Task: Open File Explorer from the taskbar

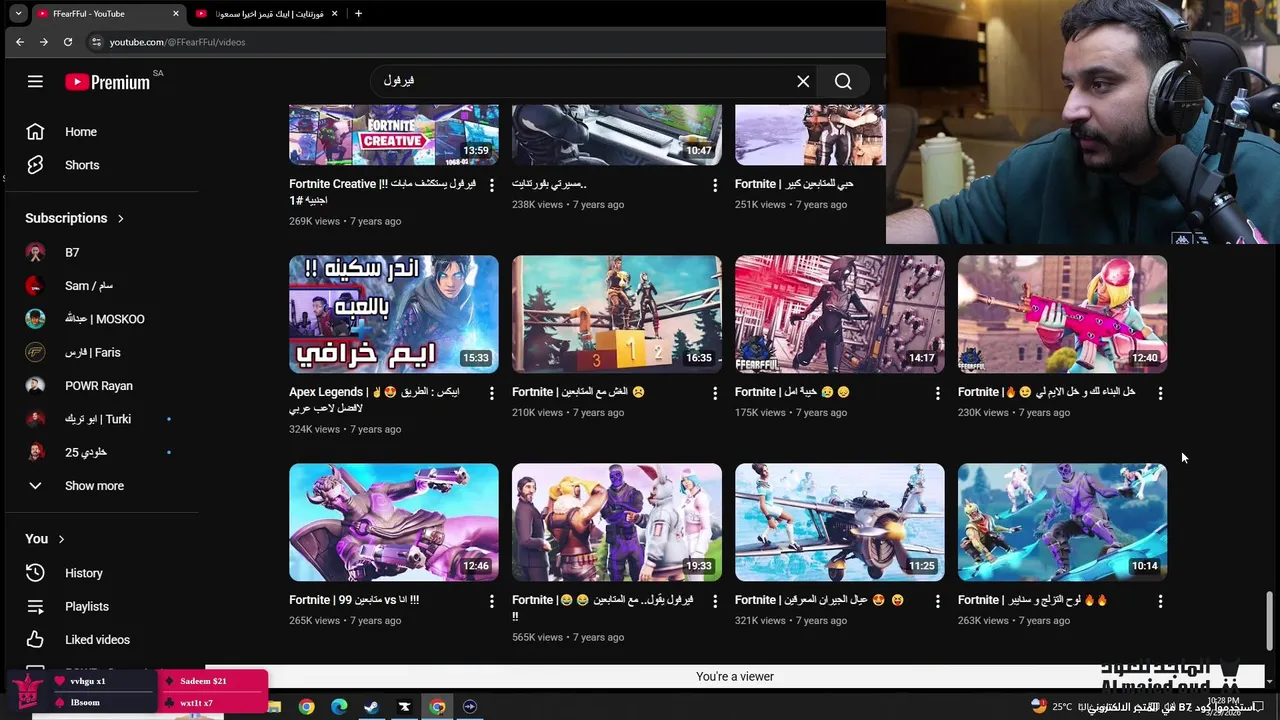Action: [x=274, y=707]
